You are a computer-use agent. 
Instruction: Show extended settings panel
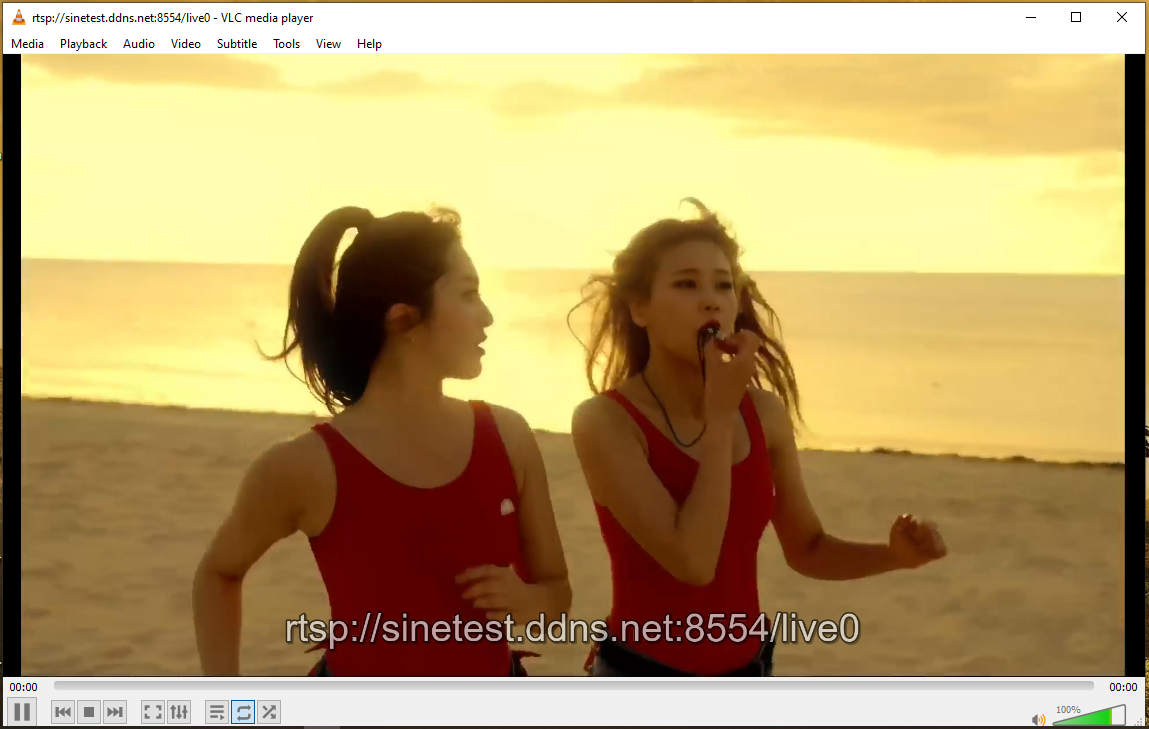179,711
